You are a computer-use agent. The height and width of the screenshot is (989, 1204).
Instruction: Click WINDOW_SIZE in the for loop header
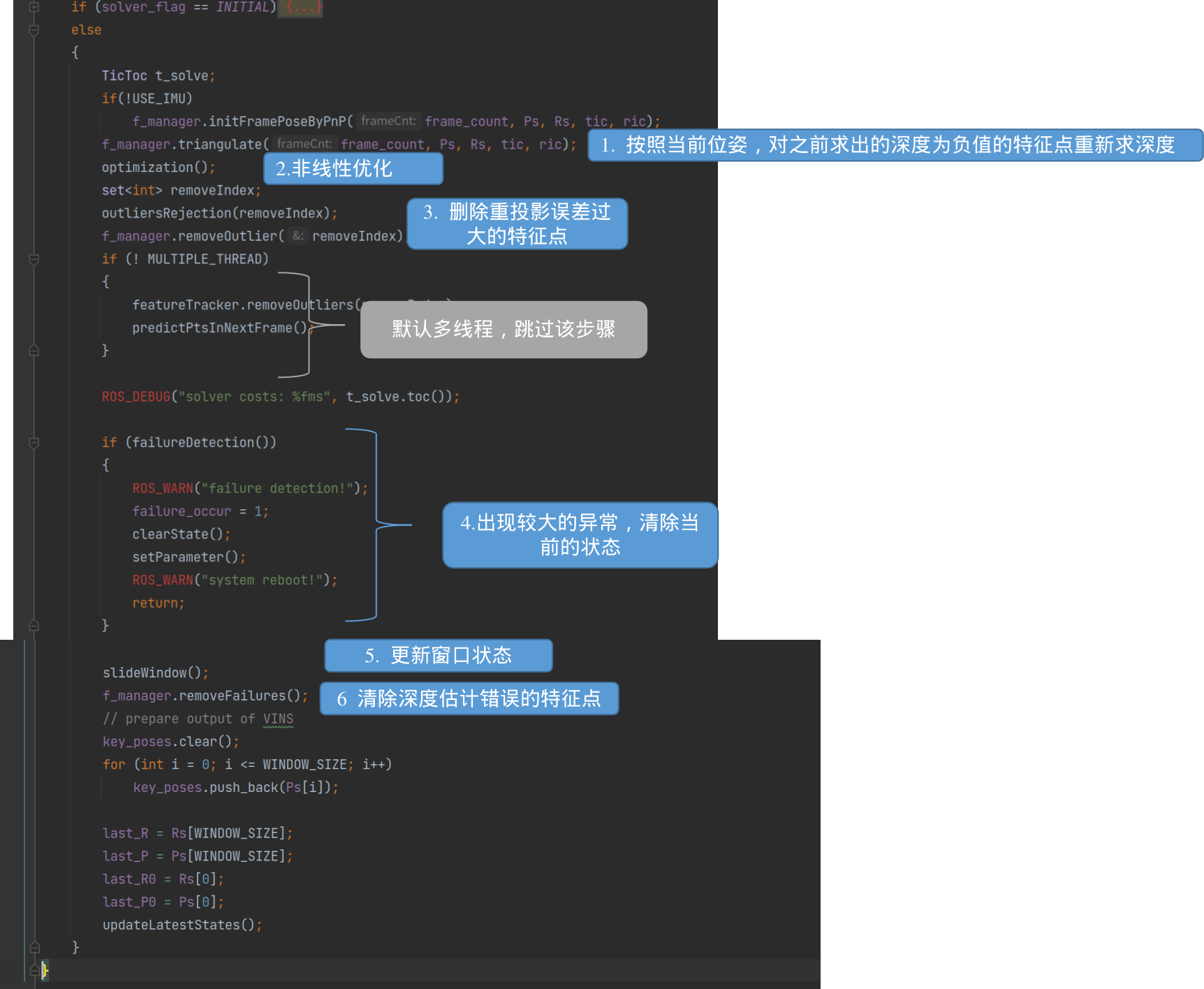(304, 765)
